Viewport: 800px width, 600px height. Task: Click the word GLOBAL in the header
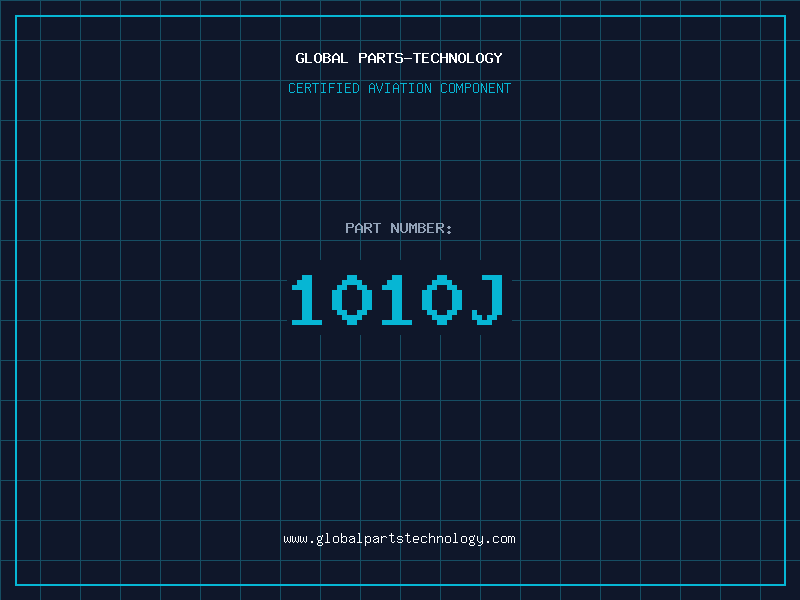[322, 58]
